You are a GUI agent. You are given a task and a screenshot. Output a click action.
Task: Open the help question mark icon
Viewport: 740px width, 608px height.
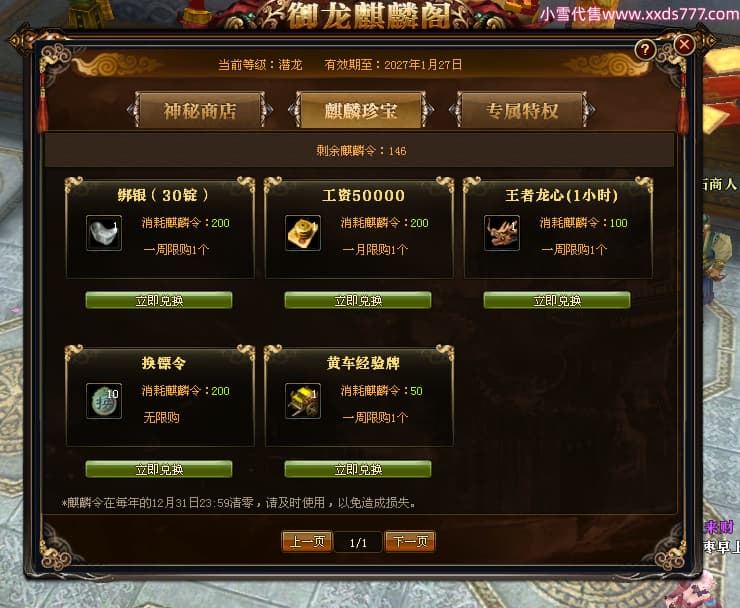645,49
